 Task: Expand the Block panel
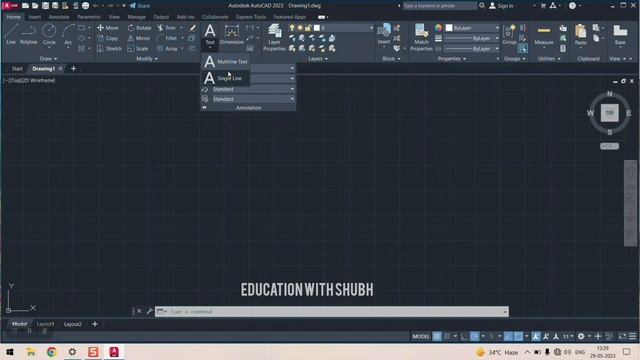pos(391,59)
